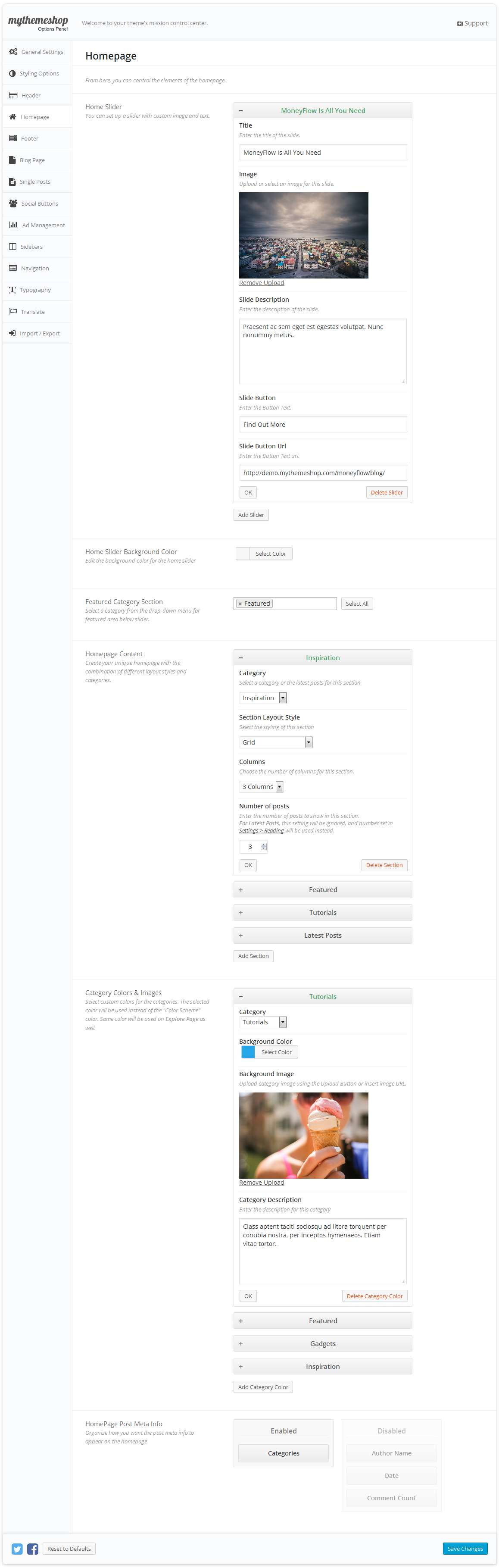Click the Typography text icon
The image size is (499, 1568).
coord(12,290)
